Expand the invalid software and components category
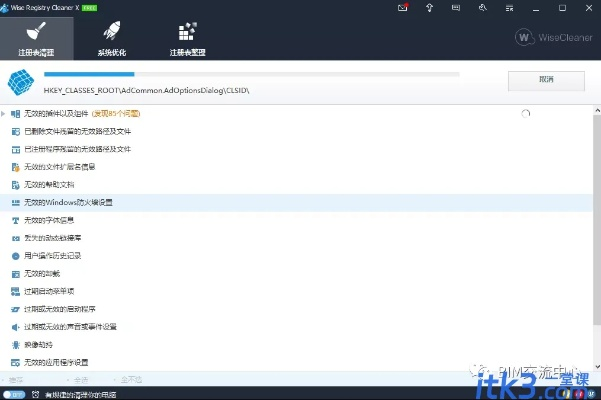 (4, 114)
